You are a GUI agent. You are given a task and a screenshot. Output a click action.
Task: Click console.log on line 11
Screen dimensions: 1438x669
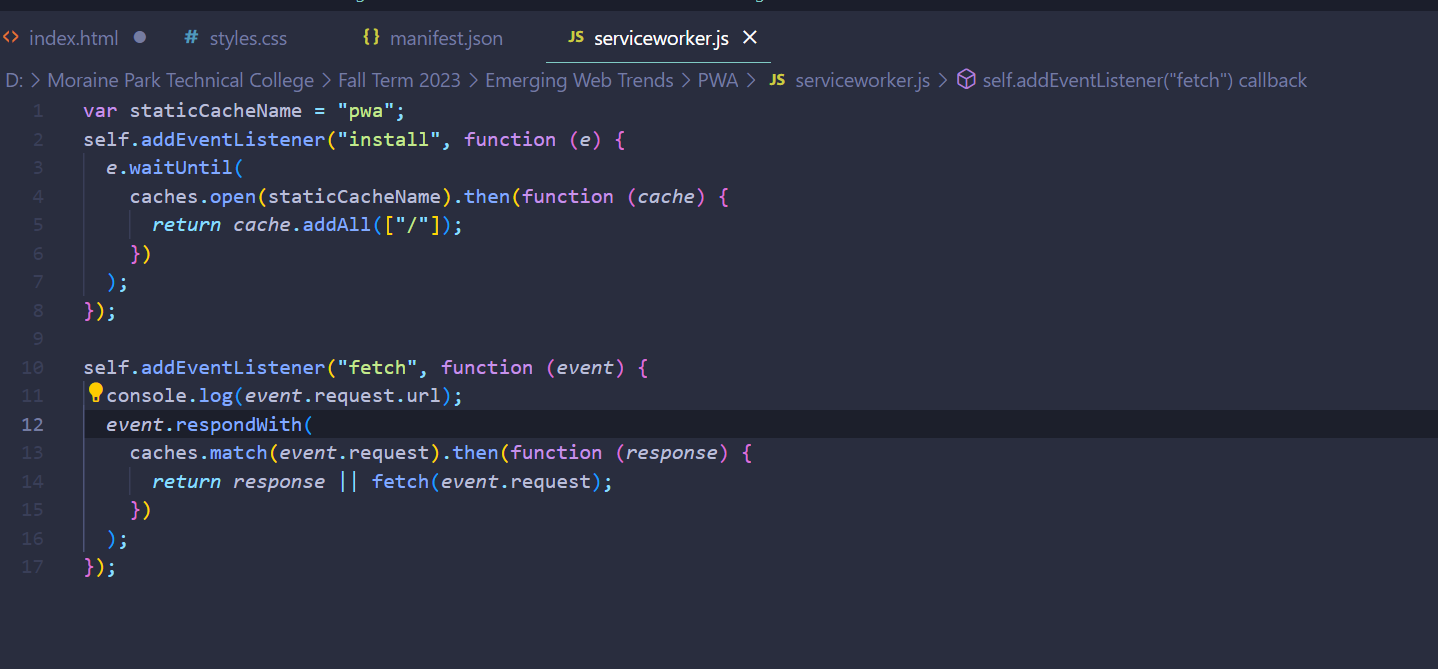coord(170,395)
